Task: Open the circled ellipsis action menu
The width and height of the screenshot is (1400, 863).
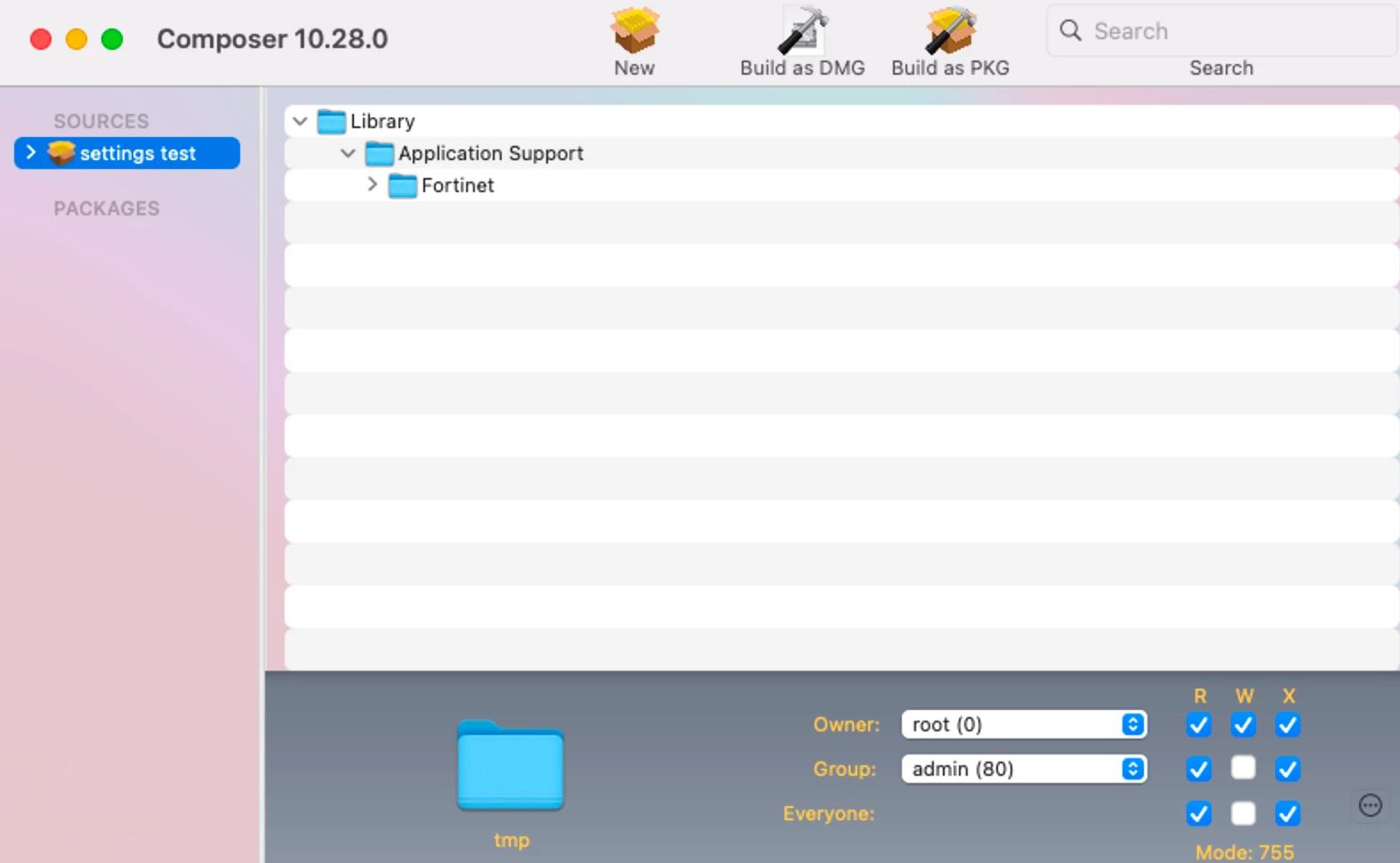Action: (x=1371, y=805)
